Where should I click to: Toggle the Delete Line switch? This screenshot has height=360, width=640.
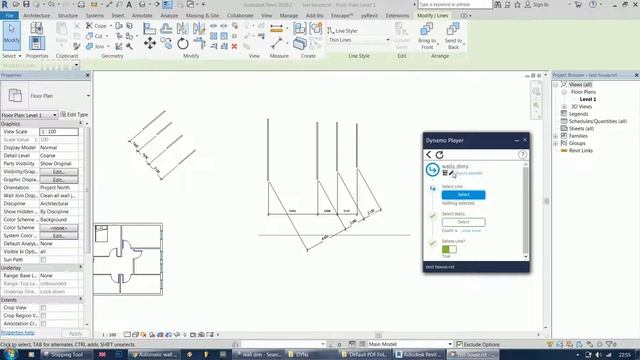click(449, 249)
